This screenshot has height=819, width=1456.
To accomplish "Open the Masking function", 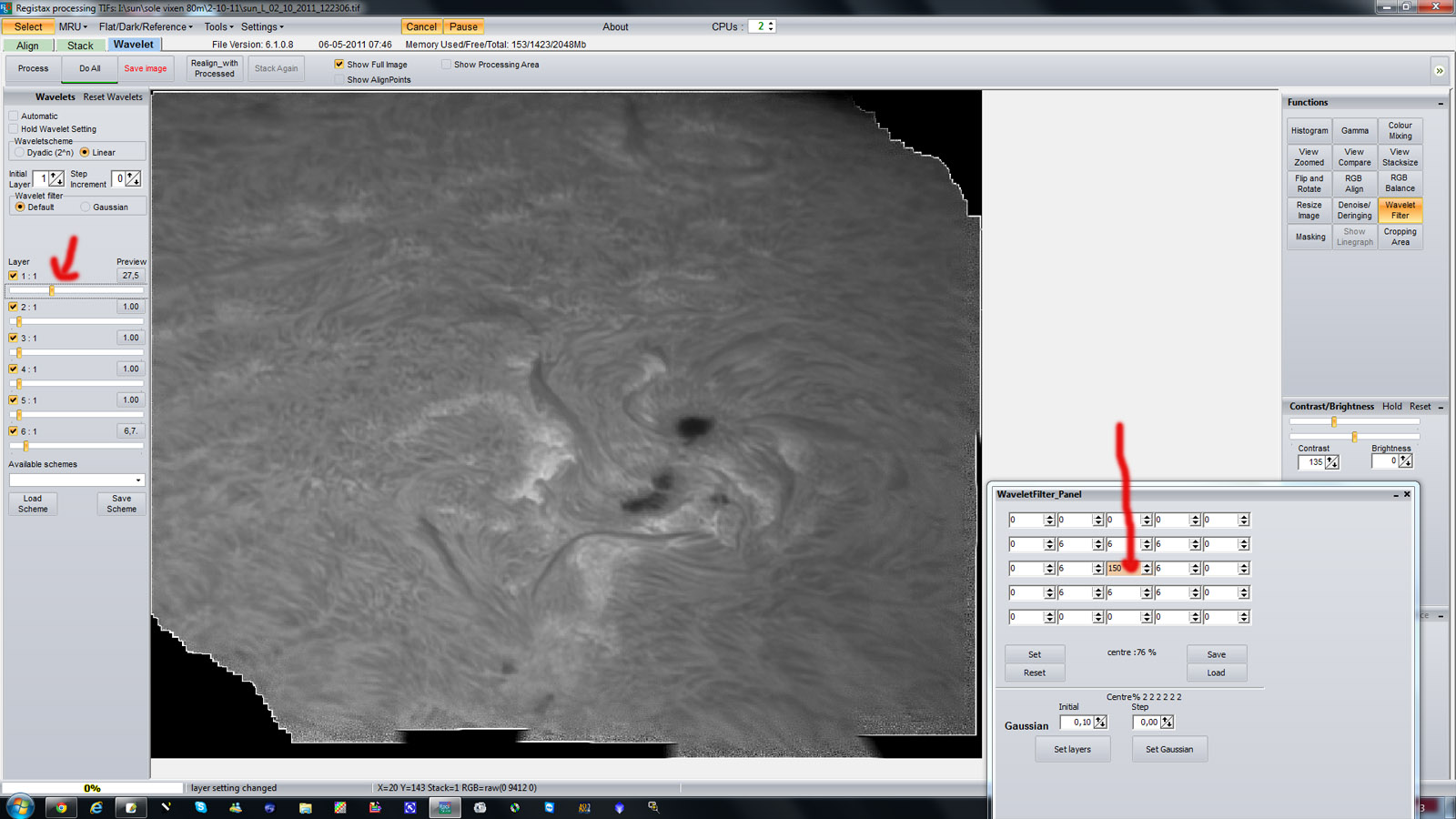I will coord(1309,237).
